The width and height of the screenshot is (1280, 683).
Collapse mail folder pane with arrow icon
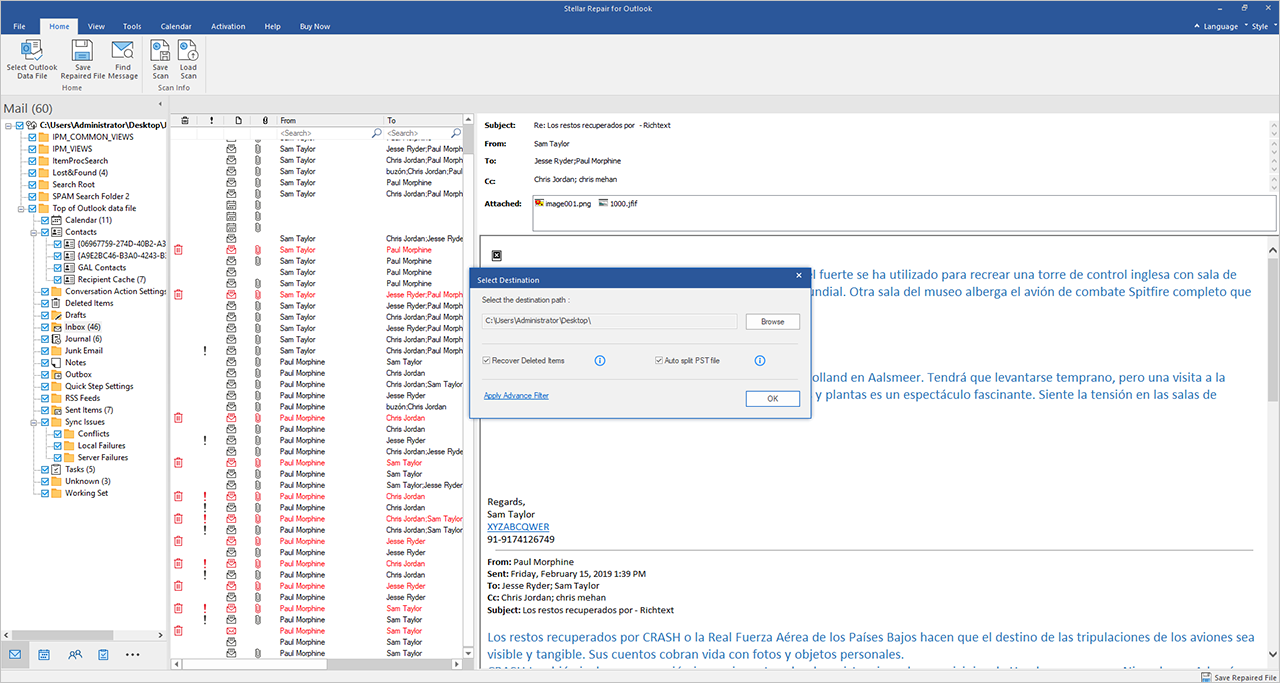(x=160, y=104)
